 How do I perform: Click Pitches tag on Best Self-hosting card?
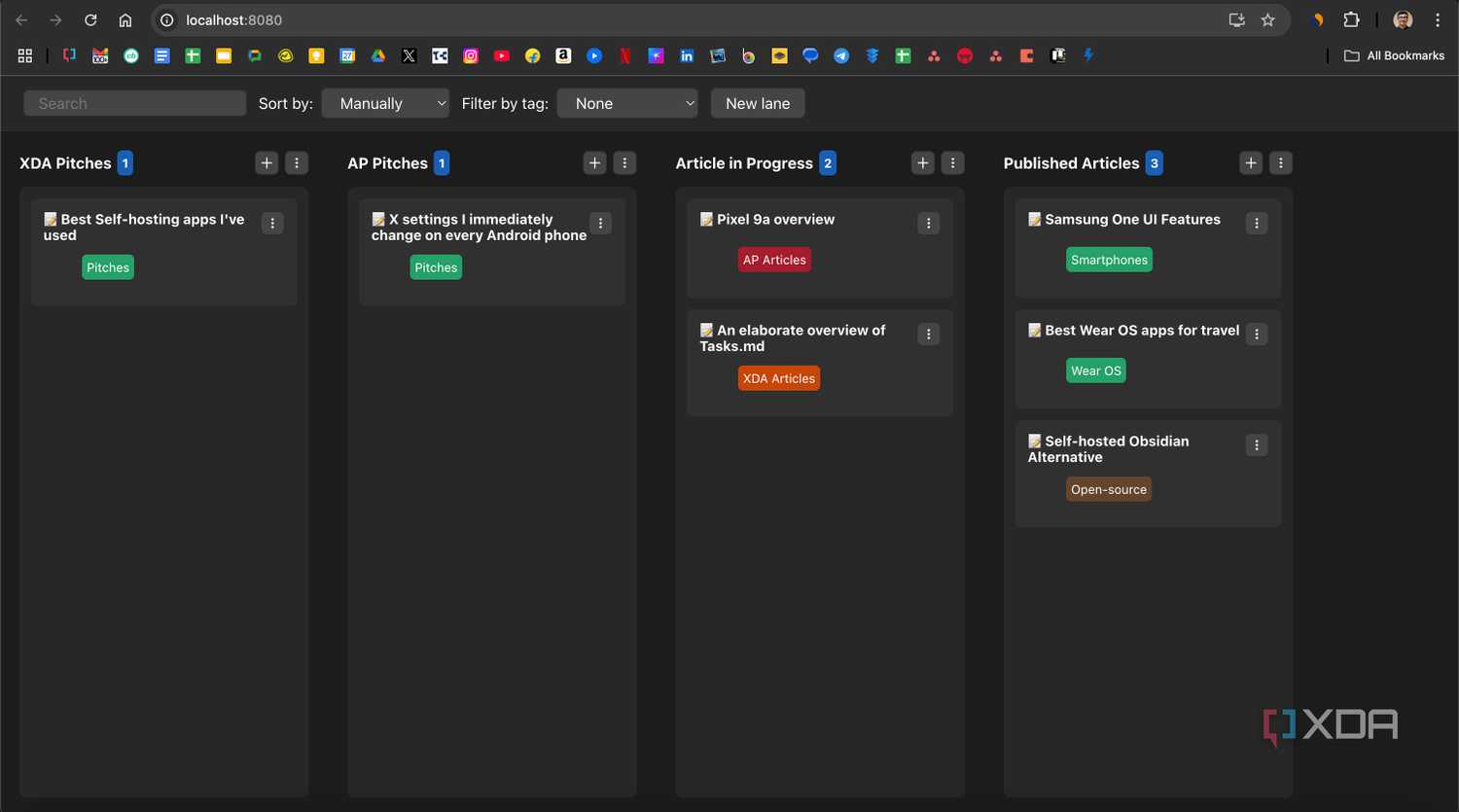[x=108, y=267]
